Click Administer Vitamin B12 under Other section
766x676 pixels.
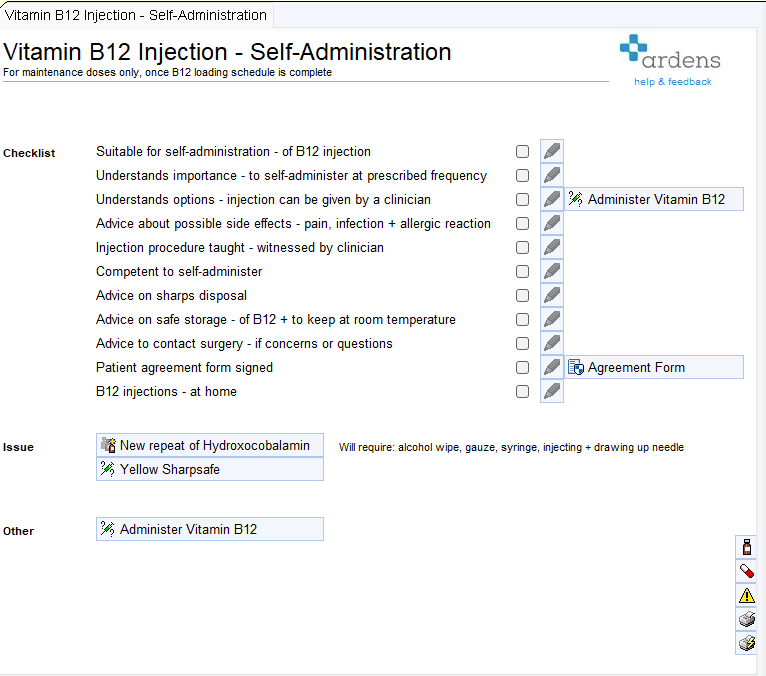click(x=210, y=529)
